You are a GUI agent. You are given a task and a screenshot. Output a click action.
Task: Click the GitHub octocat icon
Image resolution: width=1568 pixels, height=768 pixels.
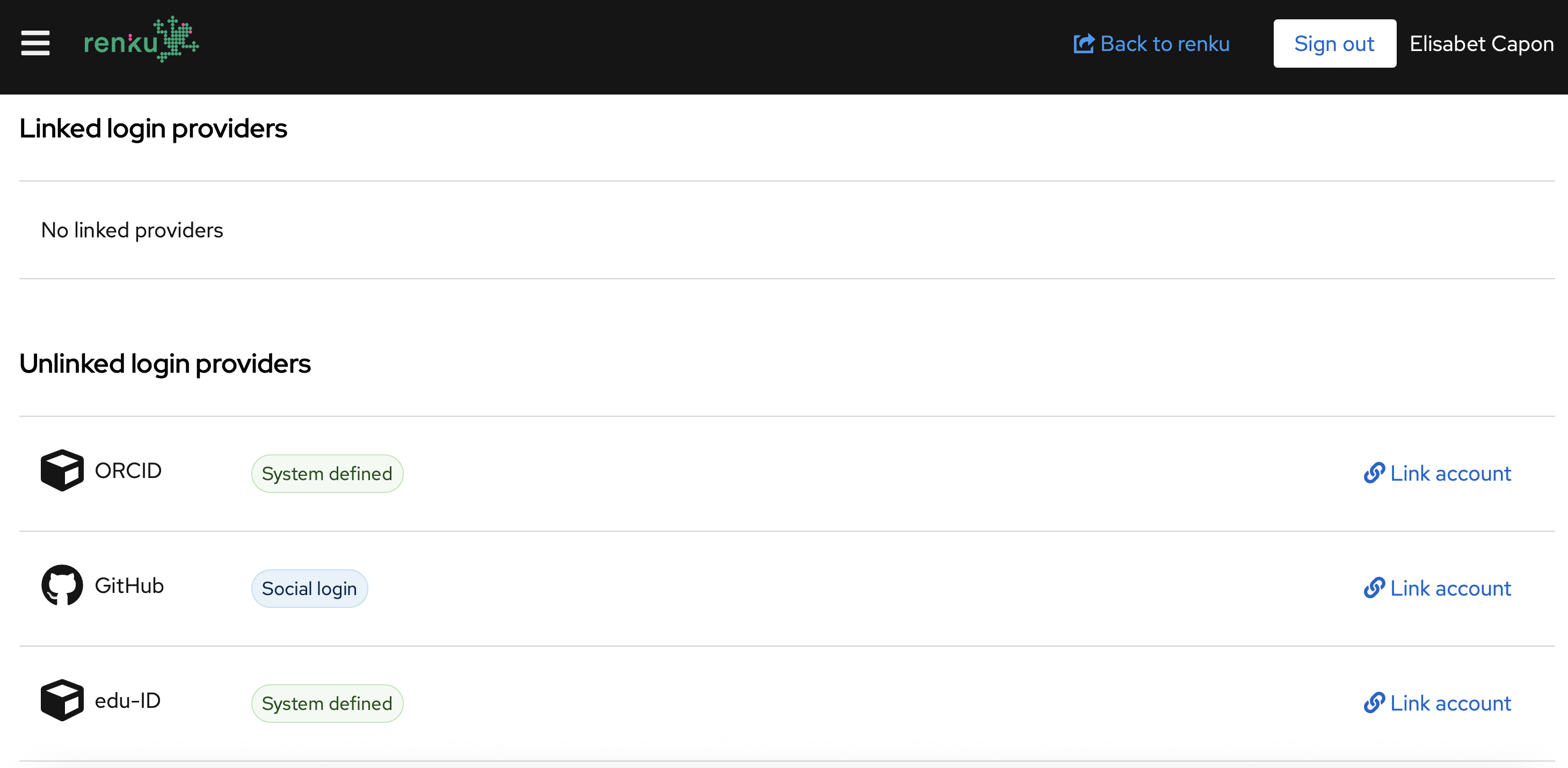pyautogui.click(x=62, y=585)
